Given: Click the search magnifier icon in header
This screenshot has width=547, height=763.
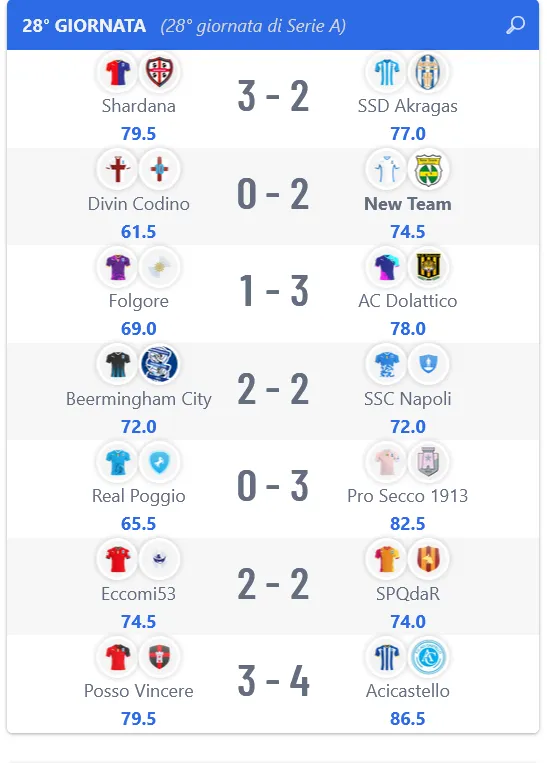Looking at the screenshot, I should [x=515, y=25].
